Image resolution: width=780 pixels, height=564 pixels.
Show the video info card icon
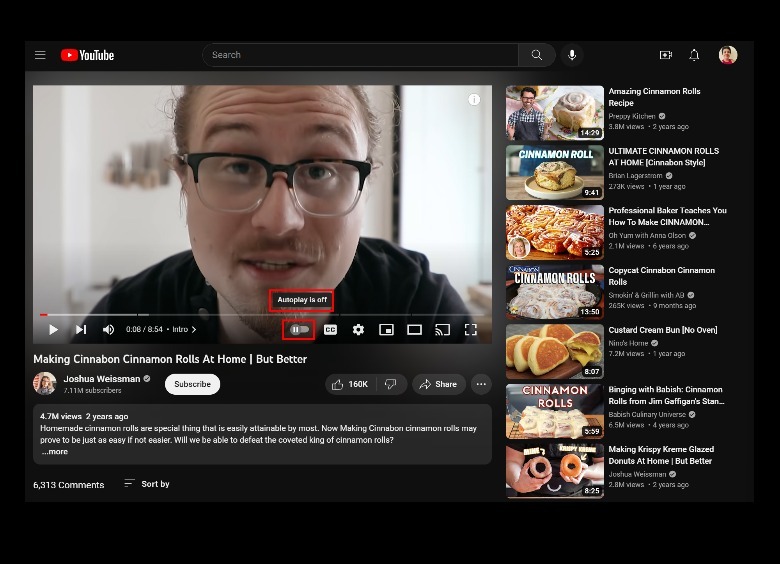[474, 99]
